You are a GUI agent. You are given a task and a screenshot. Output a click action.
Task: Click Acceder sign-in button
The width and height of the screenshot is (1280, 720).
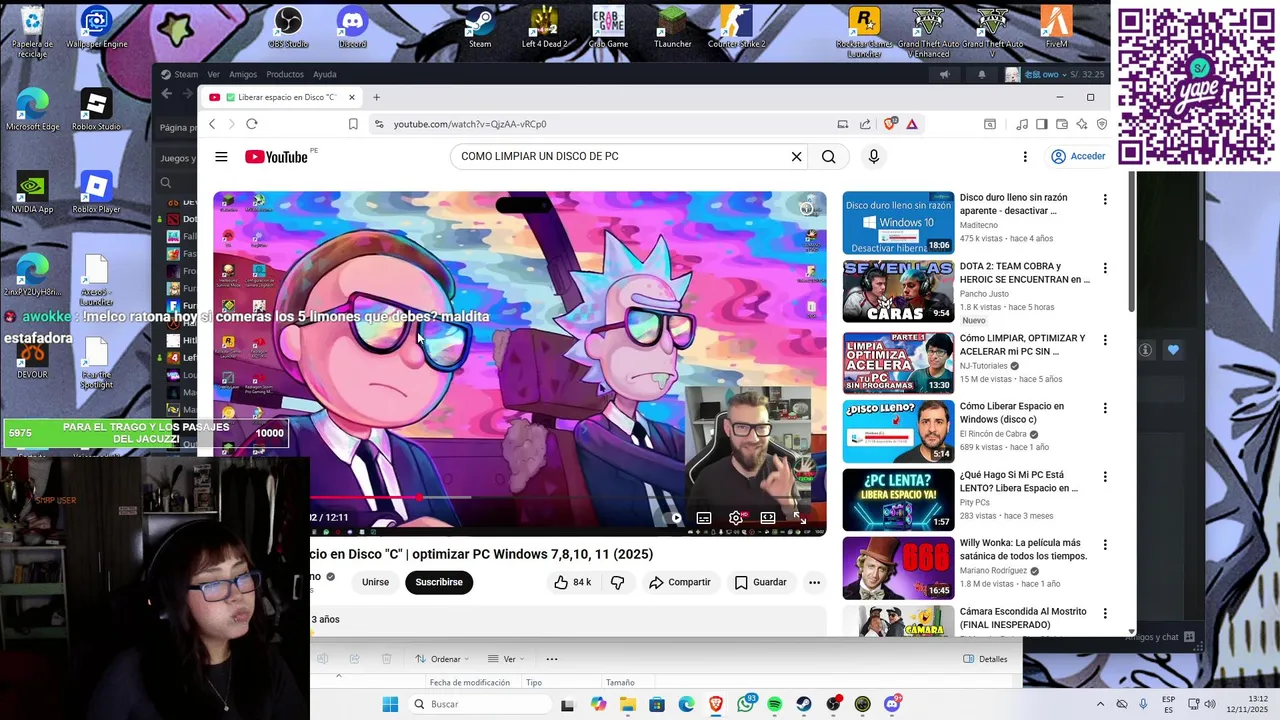(x=1078, y=157)
